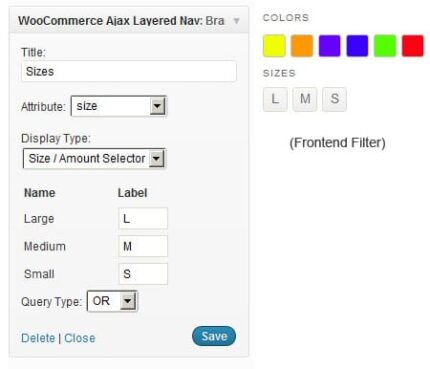Filter by size M button
Image resolution: width=430 pixels, height=369 pixels.
(x=305, y=99)
